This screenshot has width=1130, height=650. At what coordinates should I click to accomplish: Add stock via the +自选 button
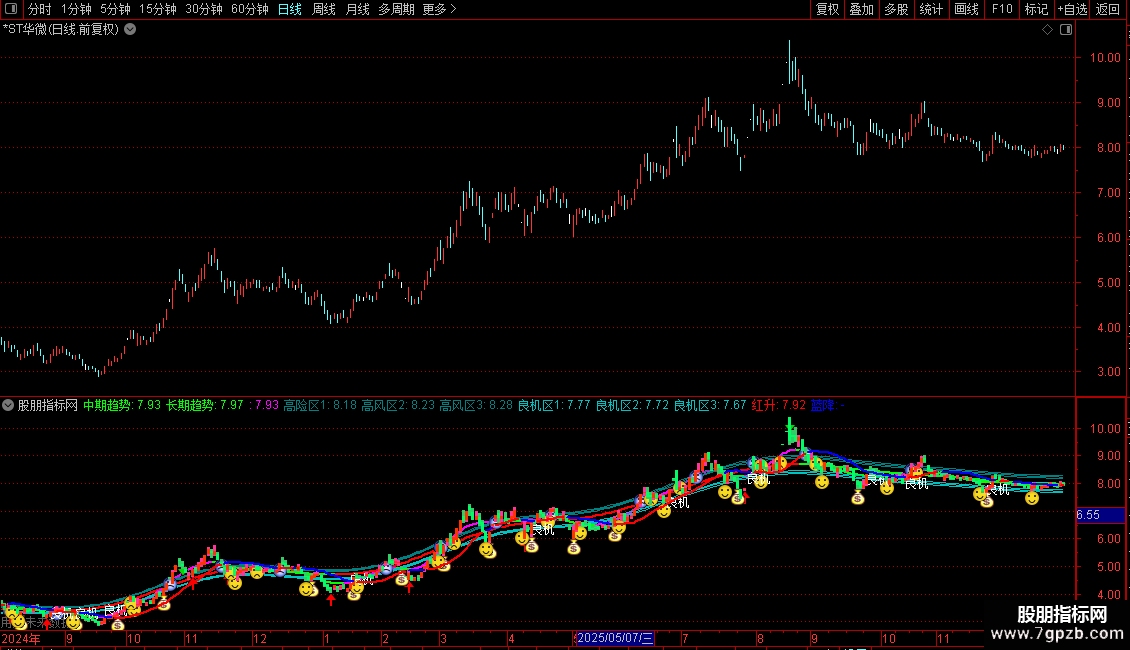(1072, 9)
